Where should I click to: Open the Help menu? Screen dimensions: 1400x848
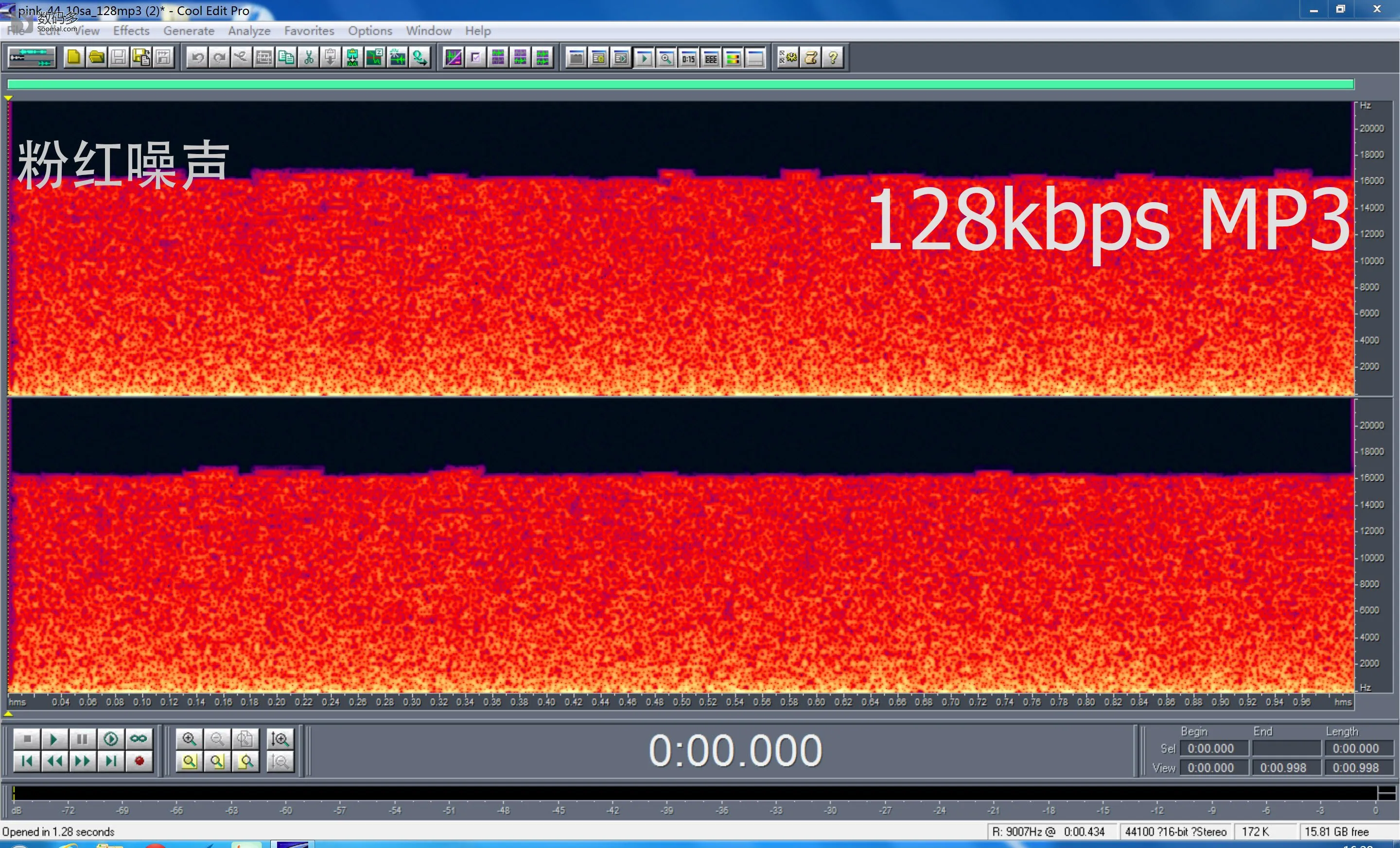[478, 31]
